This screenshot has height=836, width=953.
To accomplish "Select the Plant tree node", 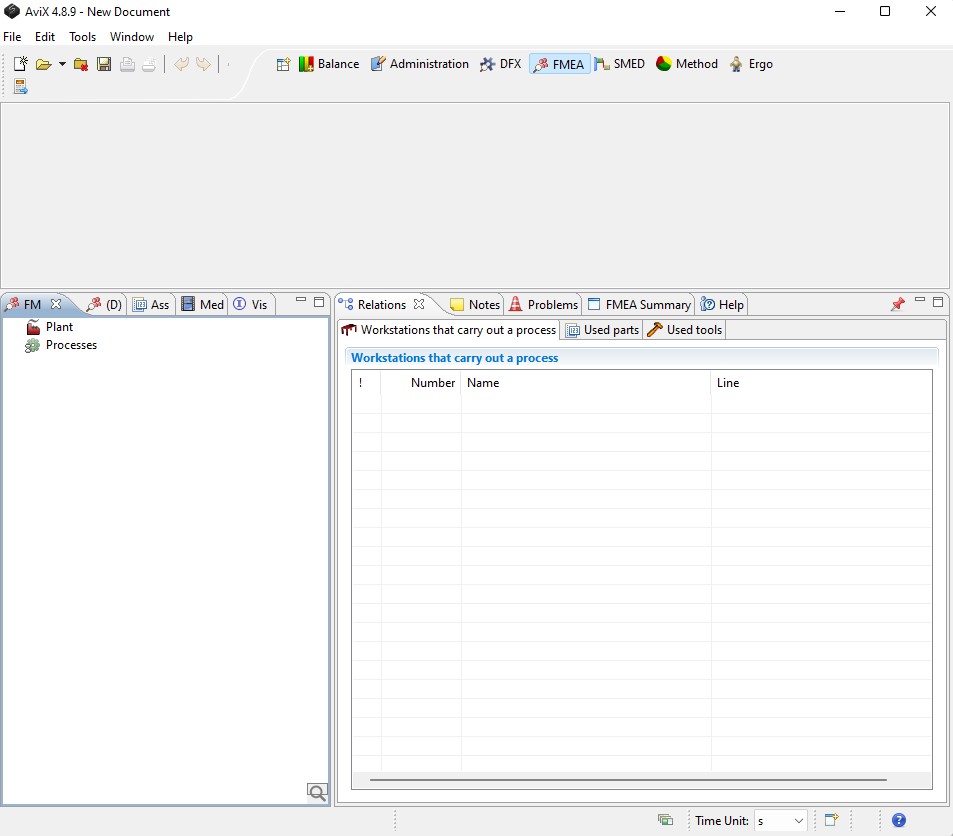I will pyautogui.click(x=59, y=327).
